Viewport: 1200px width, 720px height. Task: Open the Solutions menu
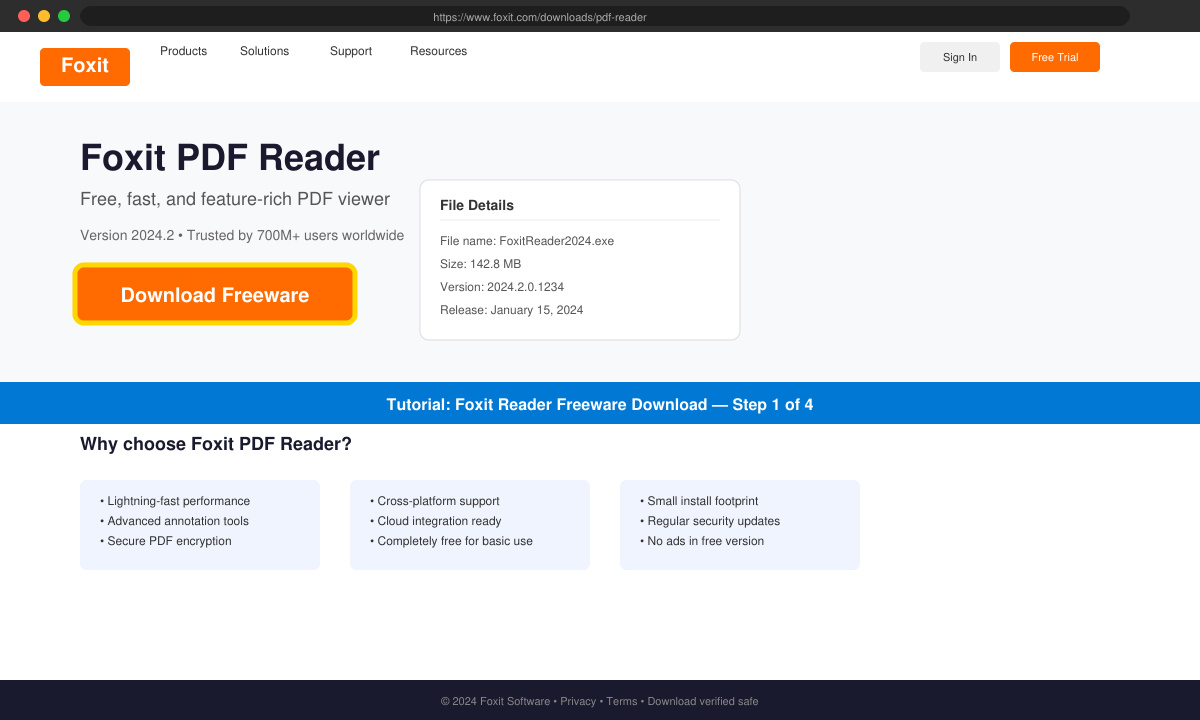point(264,51)
